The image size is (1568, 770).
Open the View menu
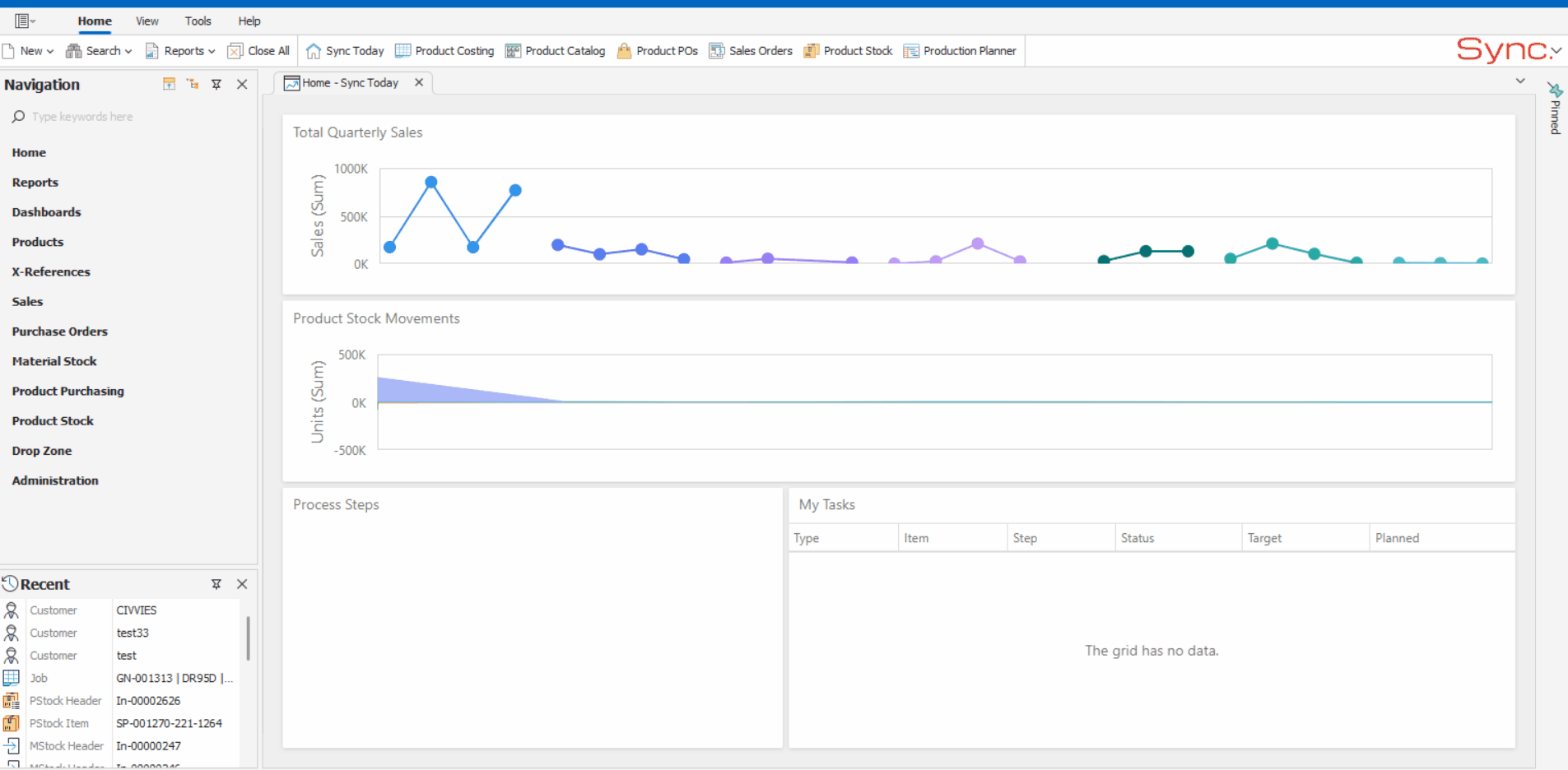pos(147,21)
